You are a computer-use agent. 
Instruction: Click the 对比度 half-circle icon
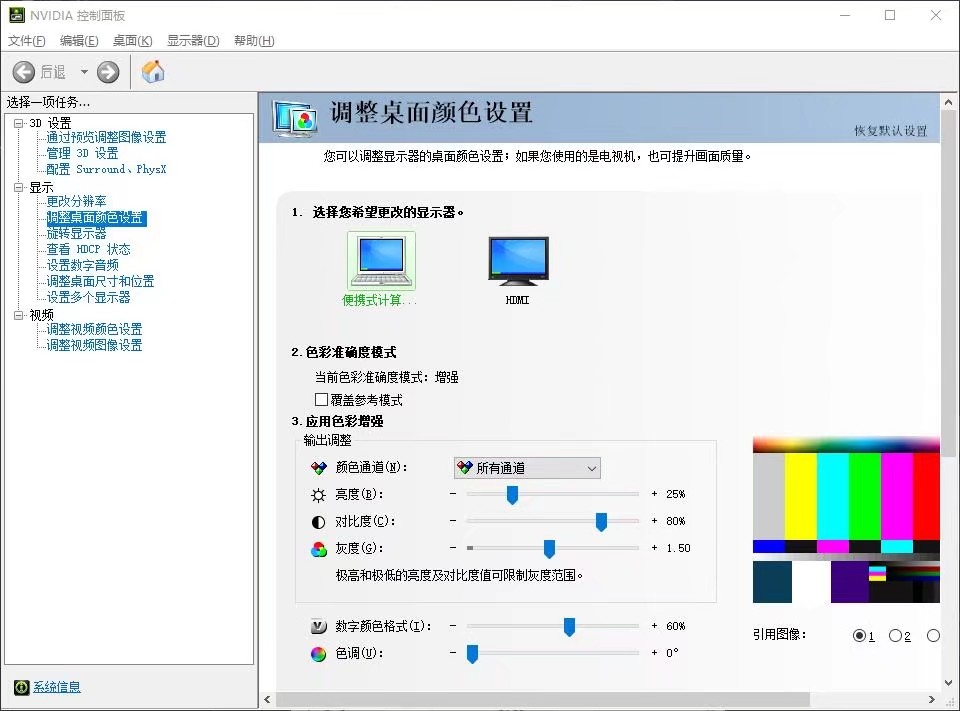click(x=319, y=522)
